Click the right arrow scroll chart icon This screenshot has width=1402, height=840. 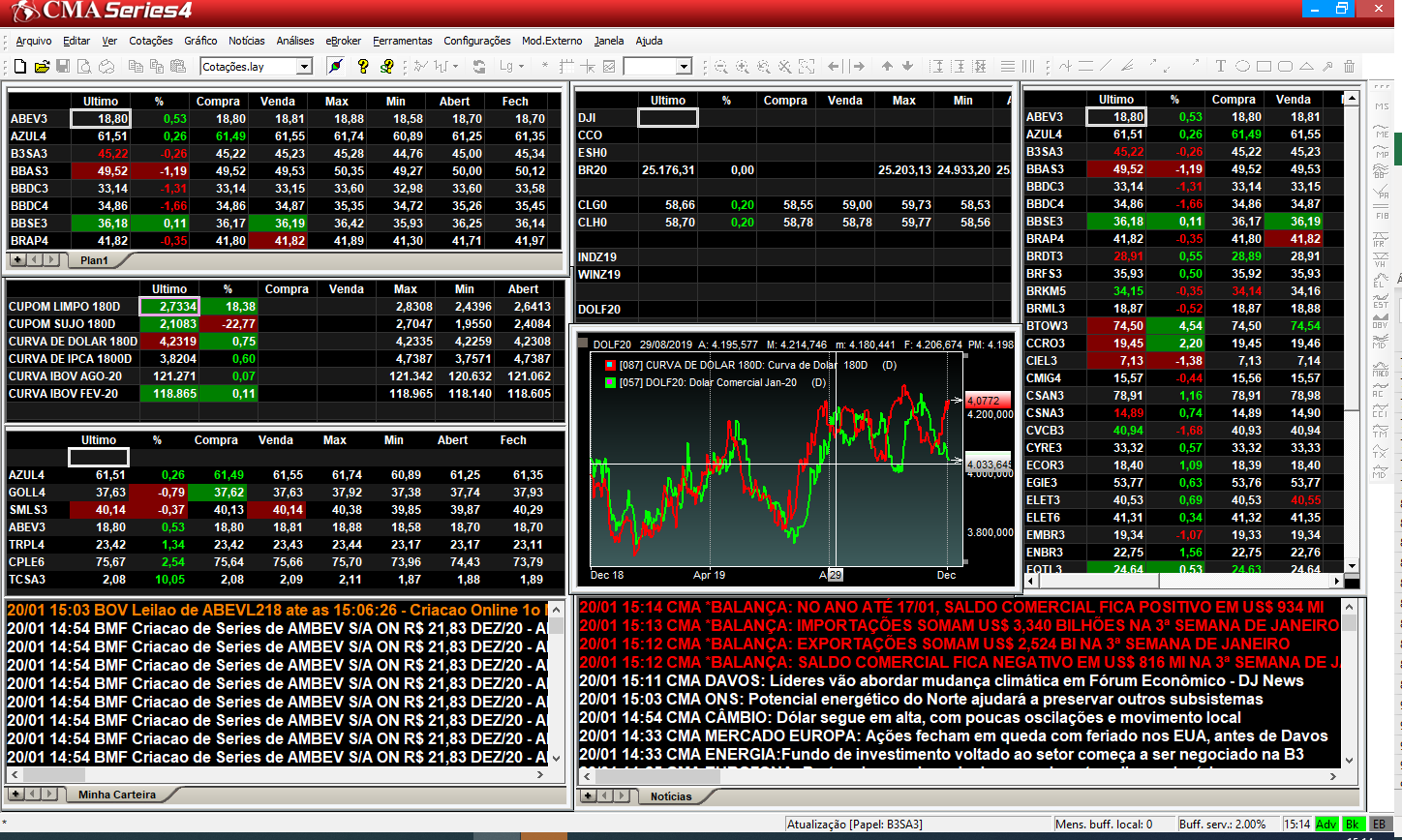(x=857, y=67)
